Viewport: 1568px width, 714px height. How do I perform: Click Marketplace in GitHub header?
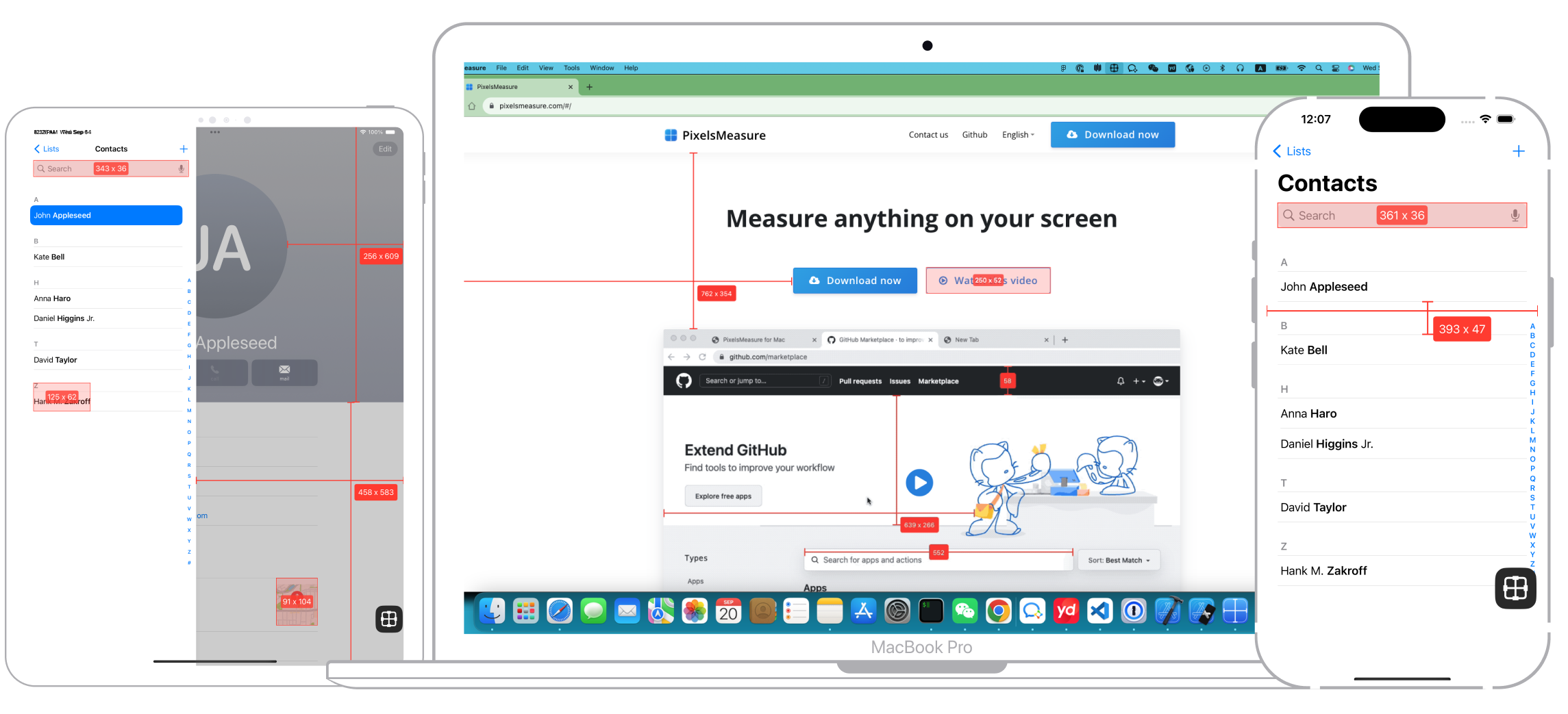pos(938,381)
